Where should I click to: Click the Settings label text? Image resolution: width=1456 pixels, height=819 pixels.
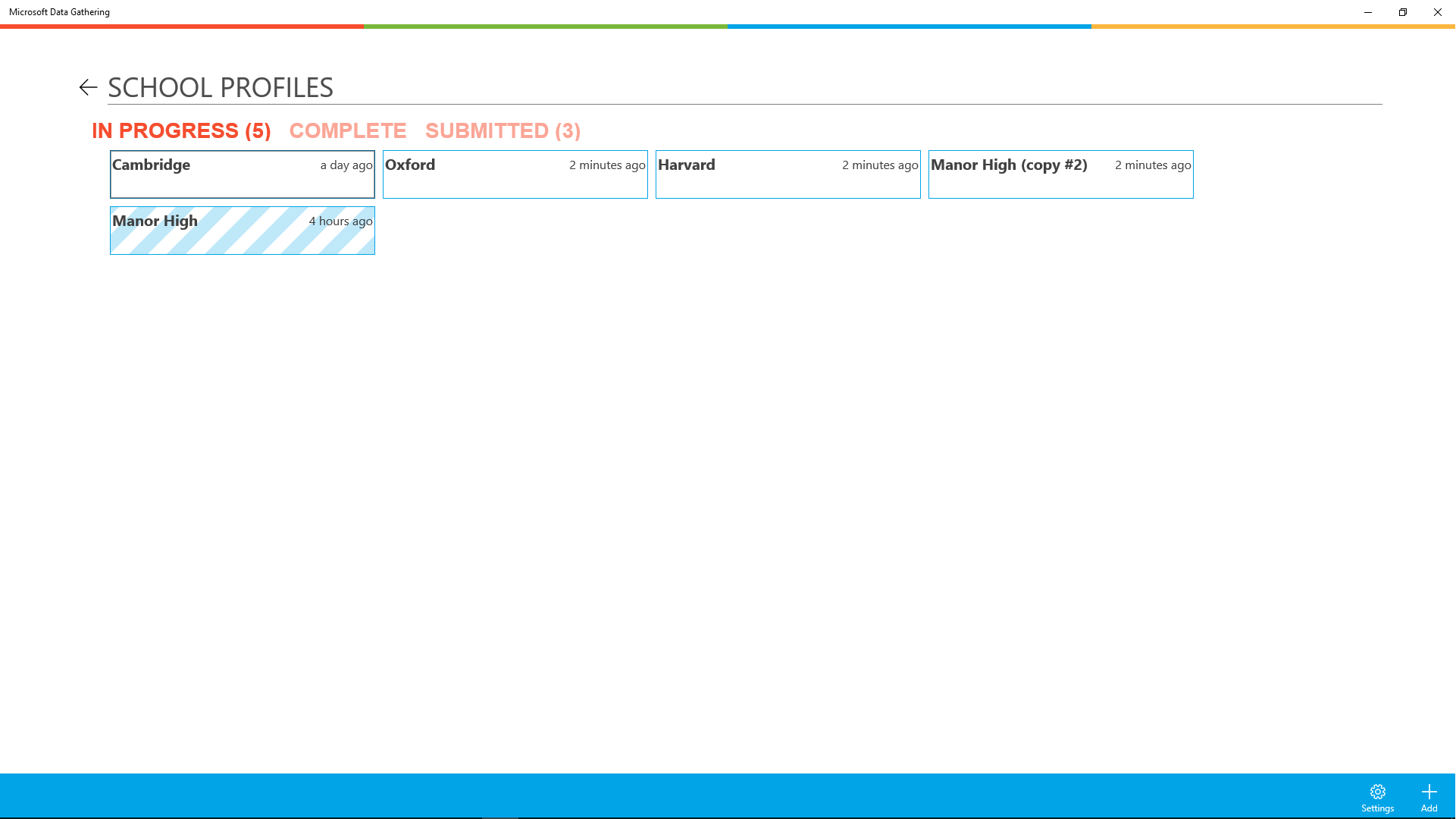pyautogui.click(x=1377, y=808)
